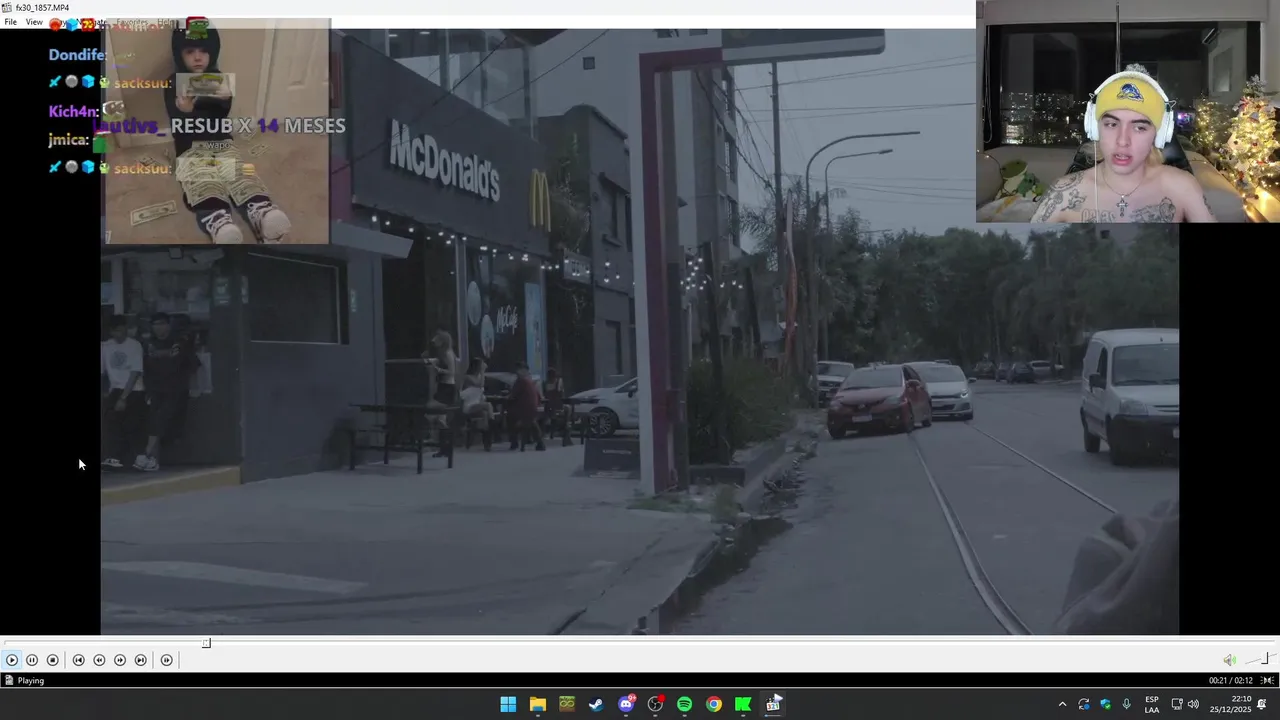
Task: Open the View menu
Action: coord(34,22)
